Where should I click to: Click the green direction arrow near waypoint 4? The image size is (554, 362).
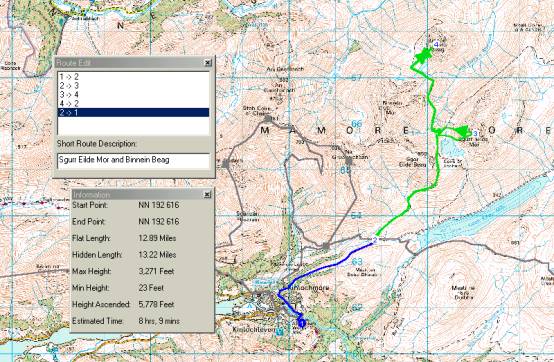423,57
